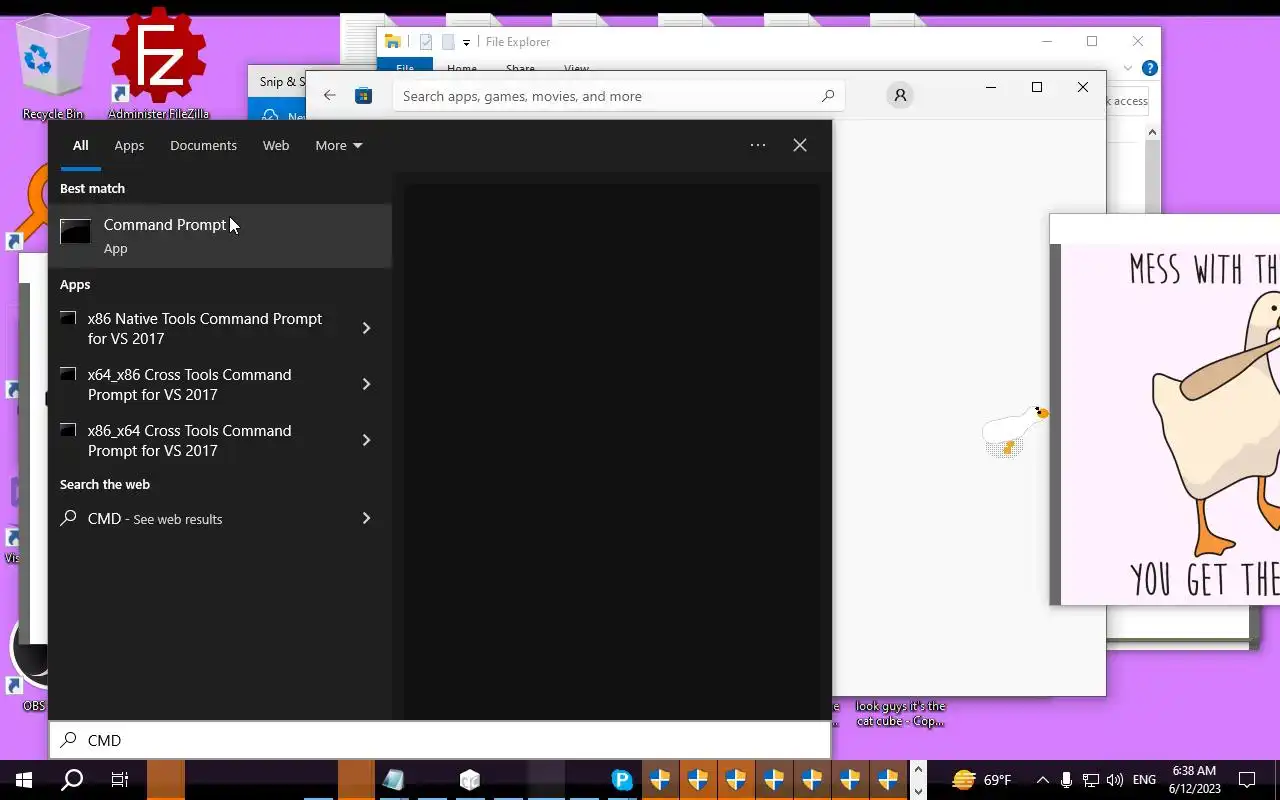
Task: Click the desktop goose pet
Action: 1014,430
